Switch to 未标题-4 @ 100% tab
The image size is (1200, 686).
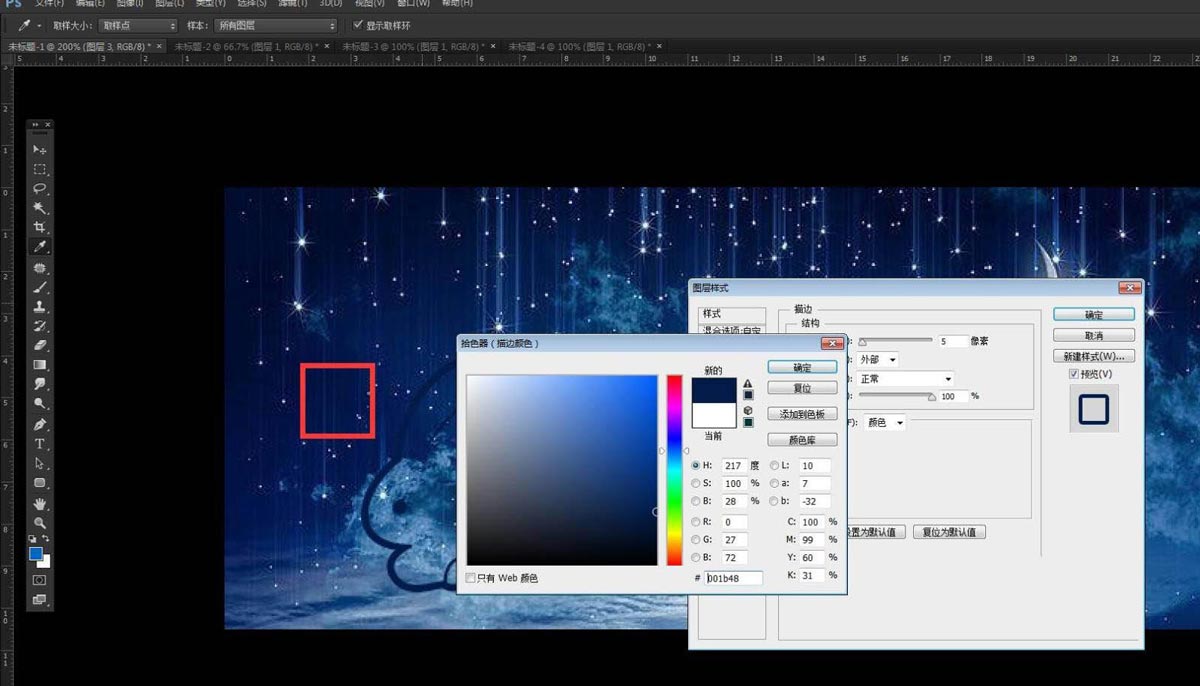(581, 46)
